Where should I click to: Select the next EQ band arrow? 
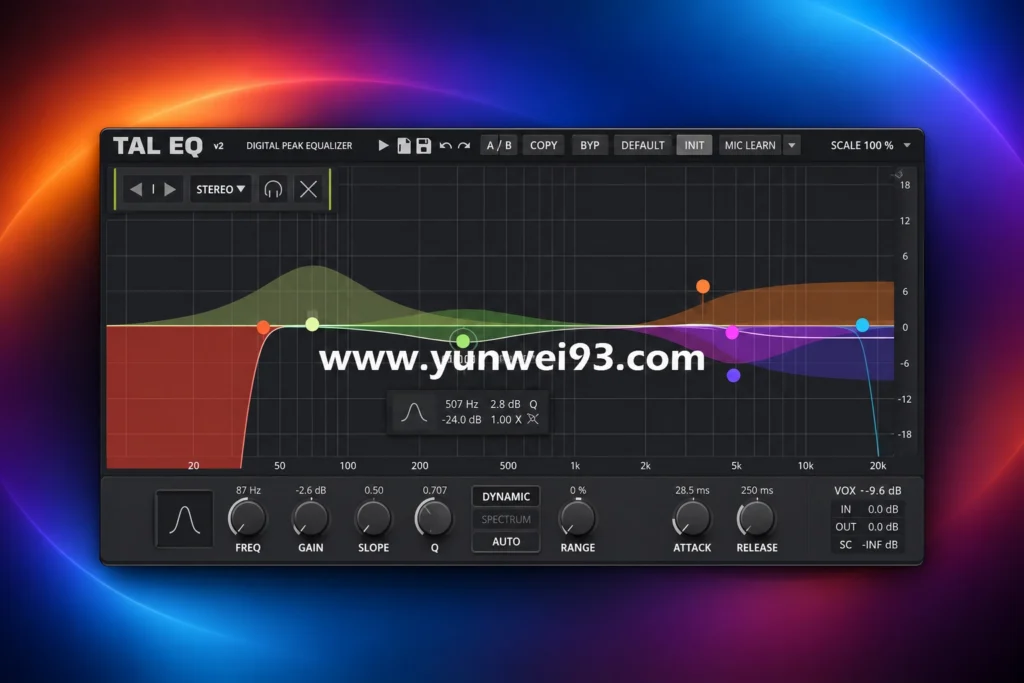(x=170, y=189)
